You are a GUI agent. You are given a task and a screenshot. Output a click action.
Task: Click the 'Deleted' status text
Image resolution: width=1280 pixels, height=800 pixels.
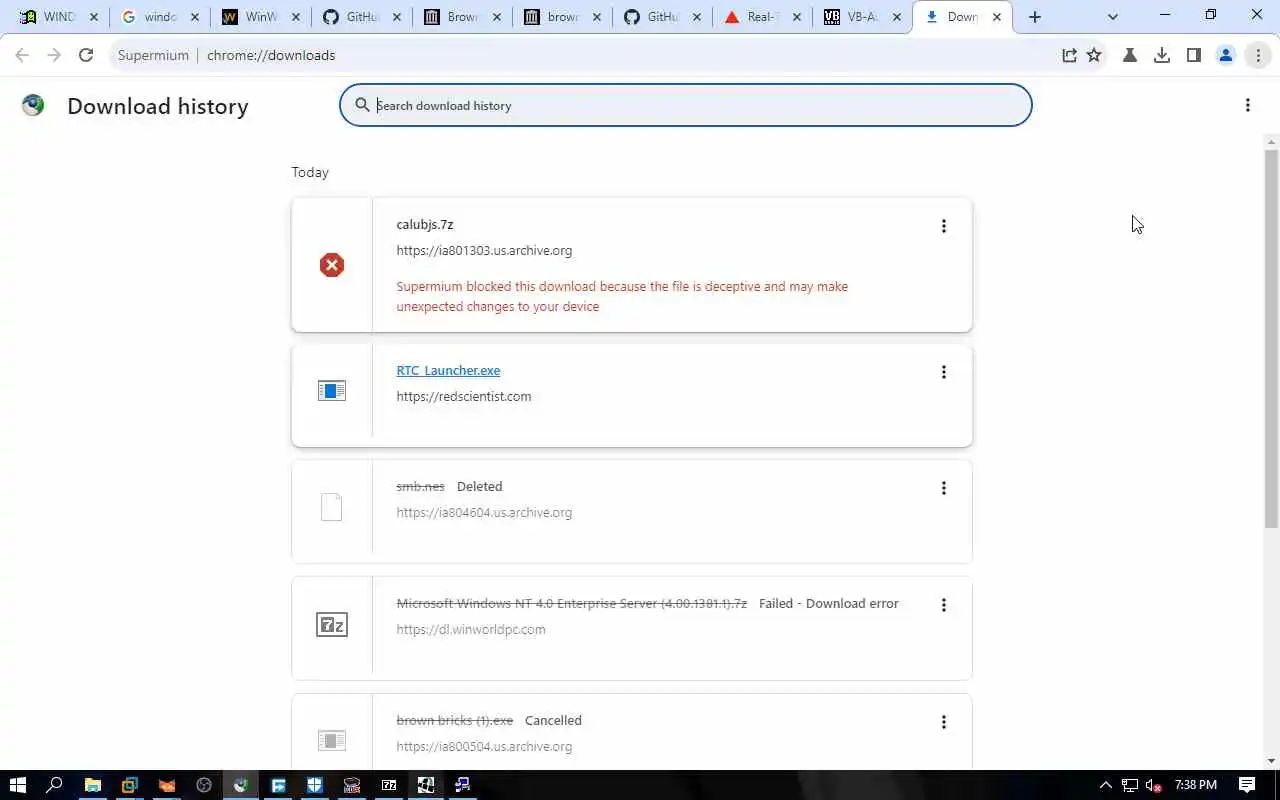point(479,486)
